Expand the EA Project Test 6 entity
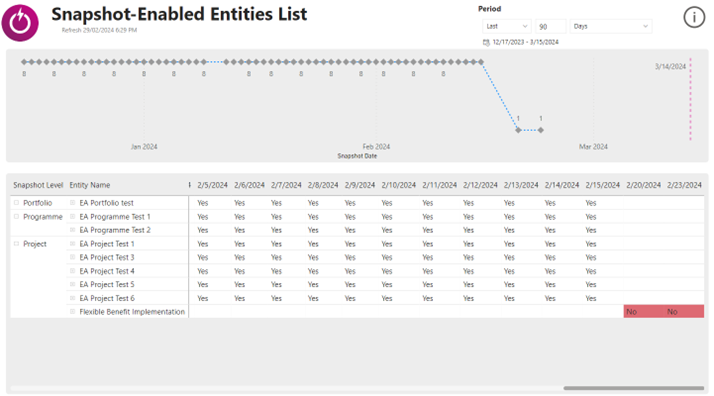This screenshot has height=396, width=714. (72, 298)
